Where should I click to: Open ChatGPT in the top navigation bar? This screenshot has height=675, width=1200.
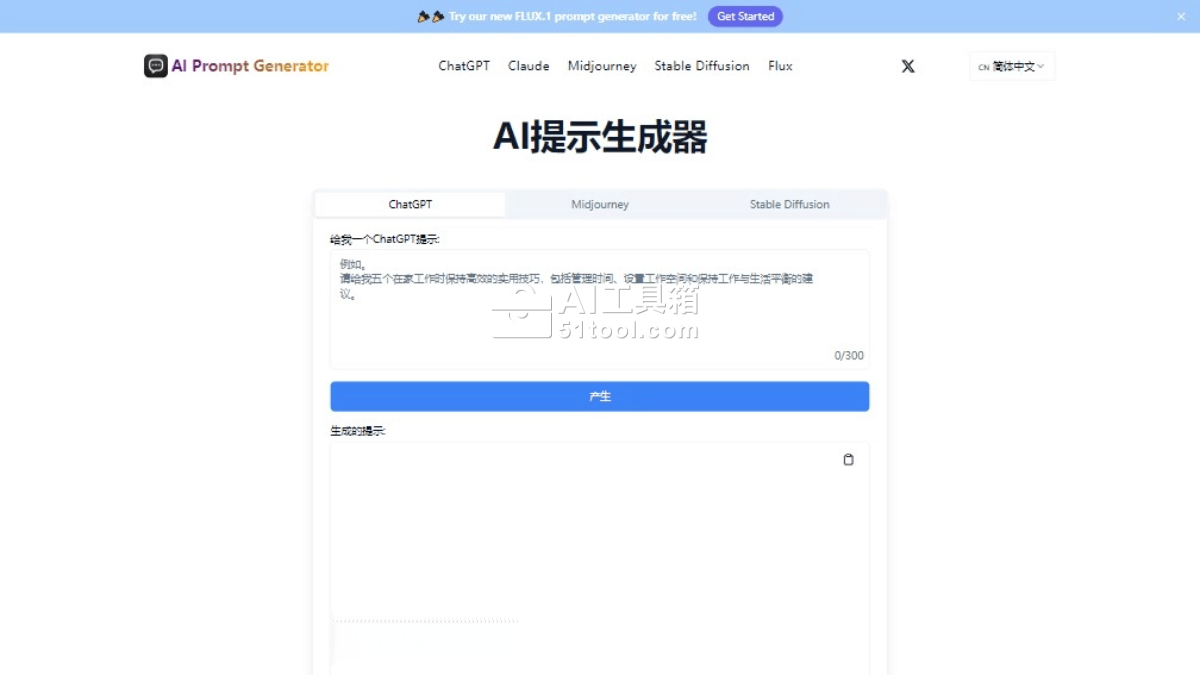click(x=464, y=66)
